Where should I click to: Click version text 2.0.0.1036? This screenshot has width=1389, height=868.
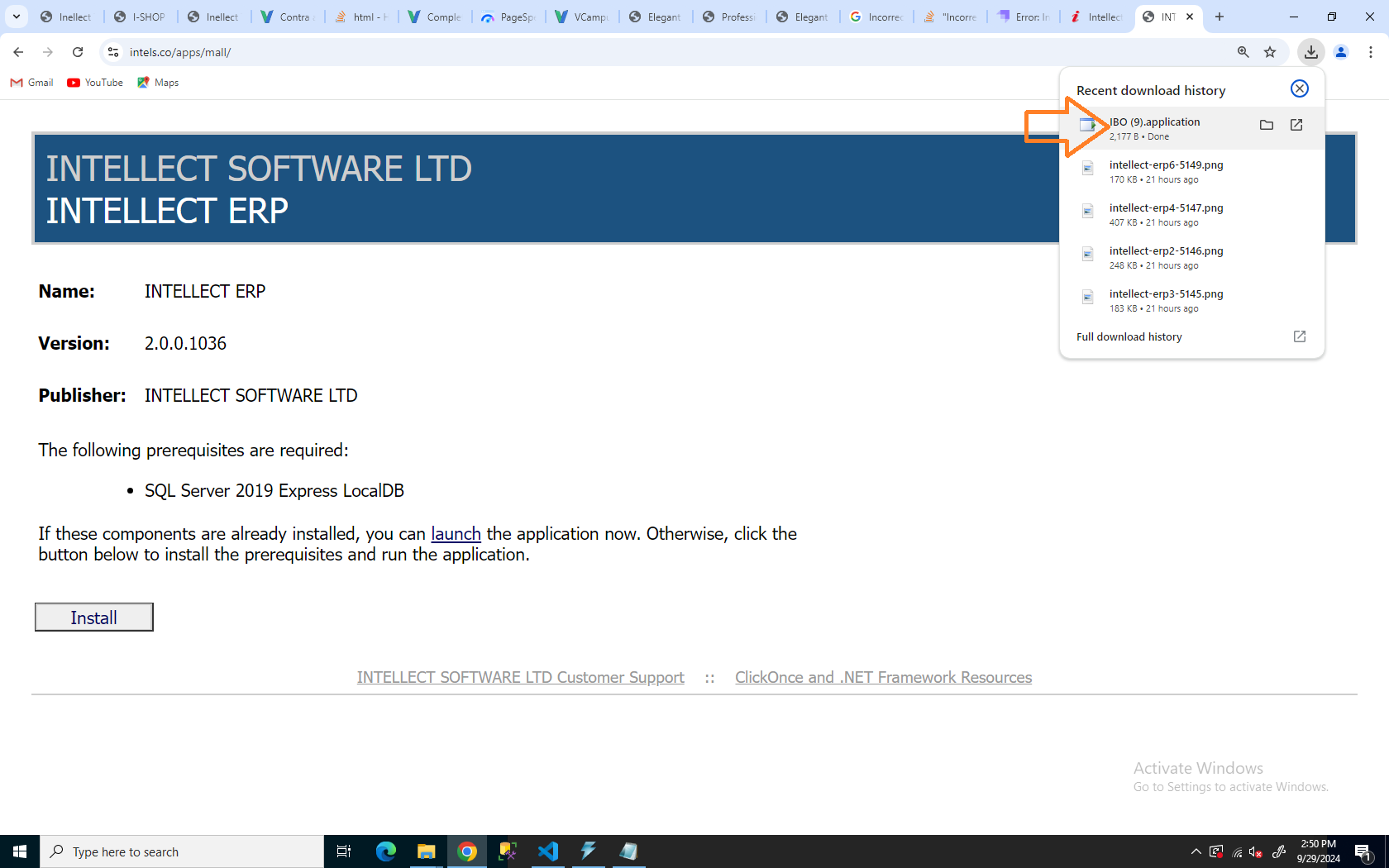click(x=185, y=343)
